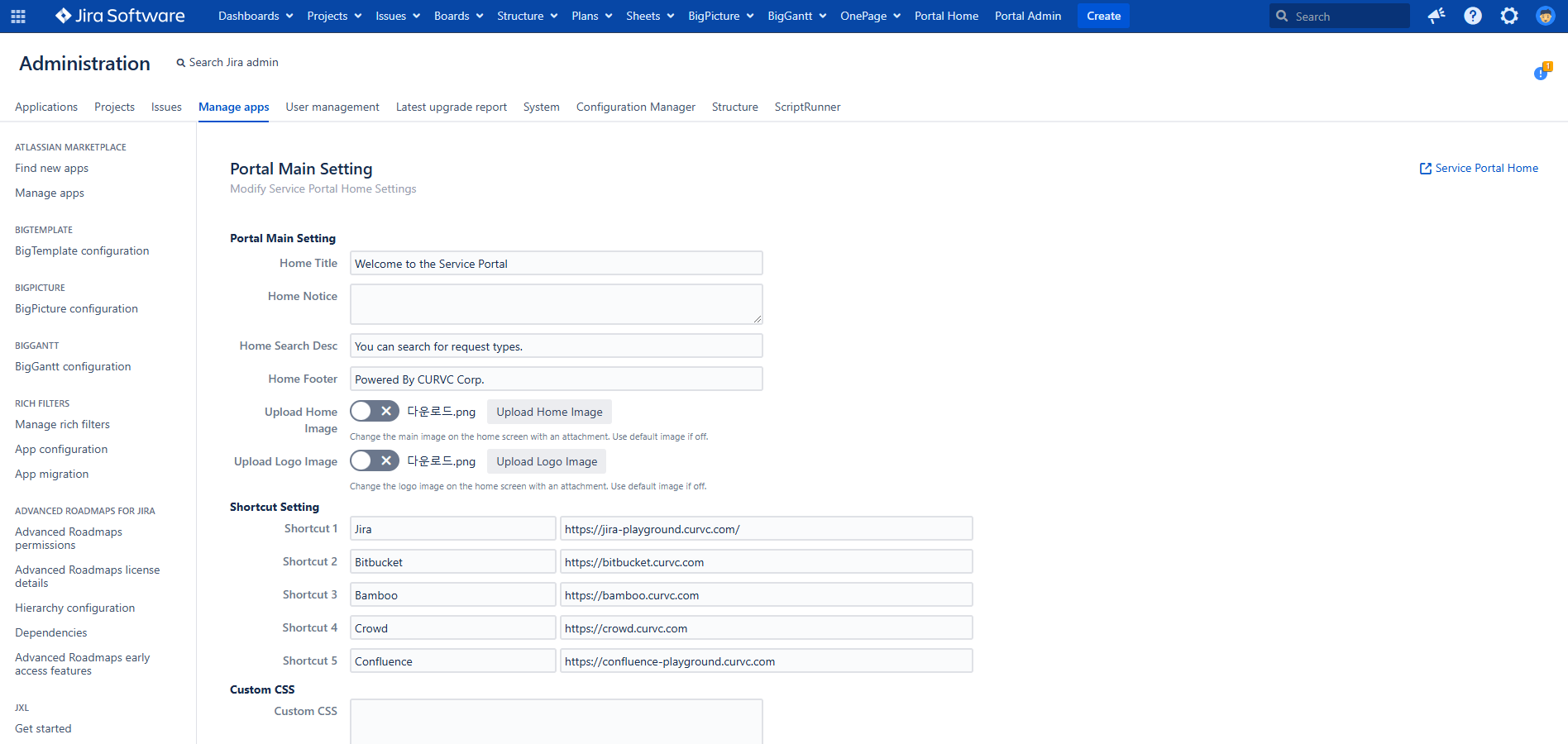Image resolution: width=1568 pixels, height=744 pixels.
Task: Click the Bitbucket URL field
Action: tap(766, 561)
